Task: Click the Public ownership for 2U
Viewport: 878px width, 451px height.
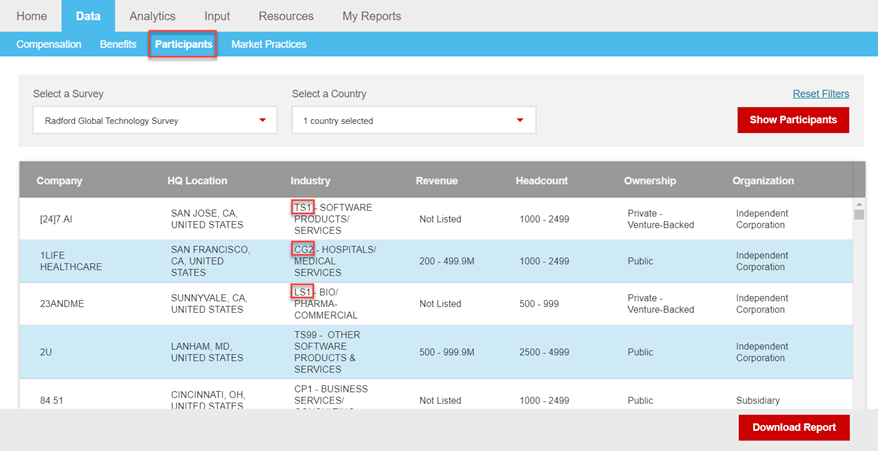Action: pyautogui.click(x=640, y=352)
